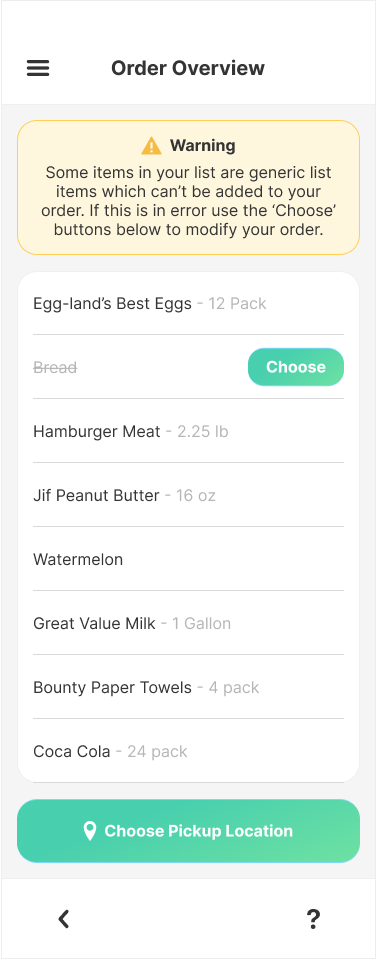Open the hamburger menu
377x959 pixels.
[38, 68]
